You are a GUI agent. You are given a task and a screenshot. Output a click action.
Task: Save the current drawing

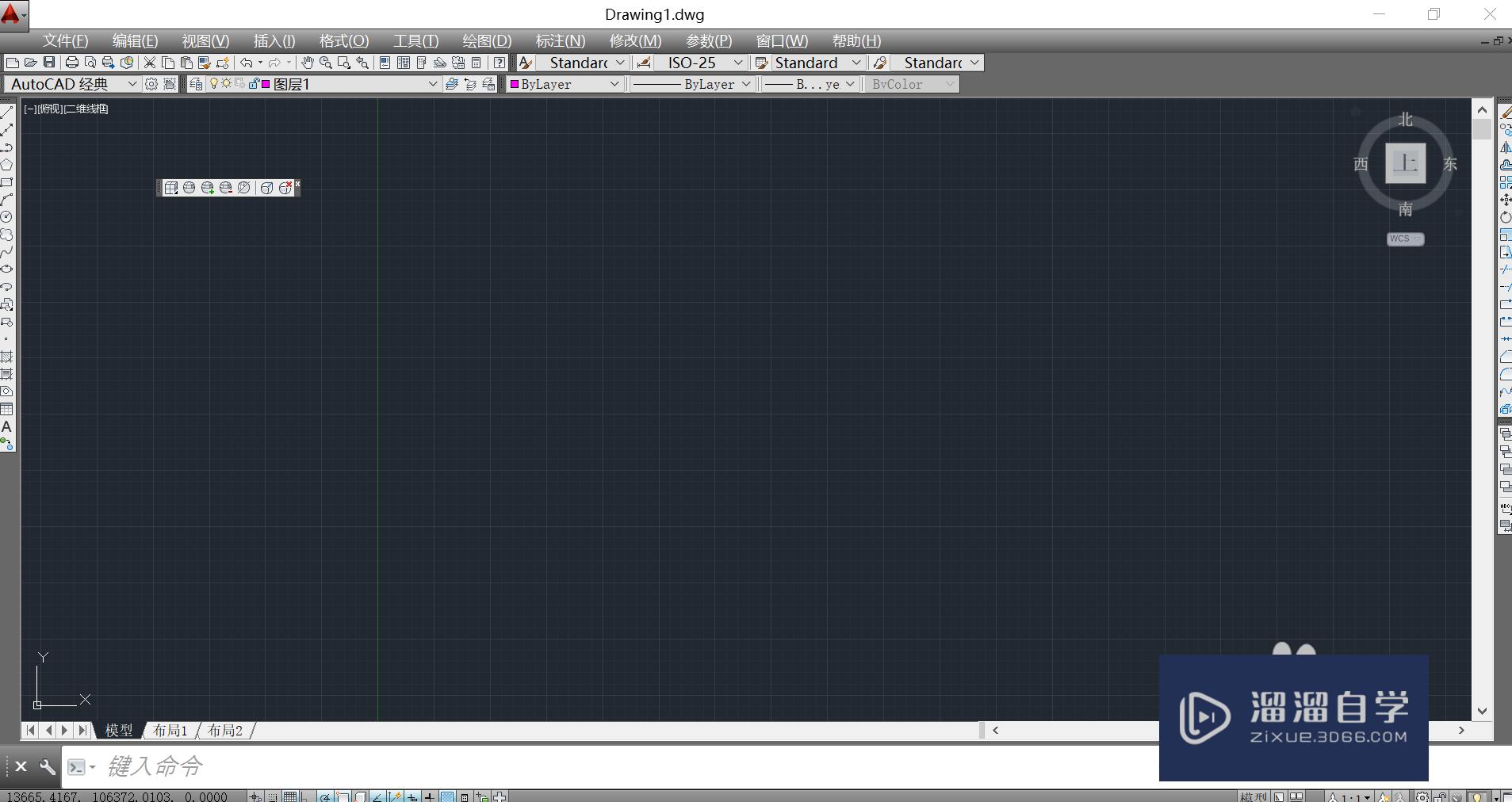pyautogui.click(x=49, y=63)
